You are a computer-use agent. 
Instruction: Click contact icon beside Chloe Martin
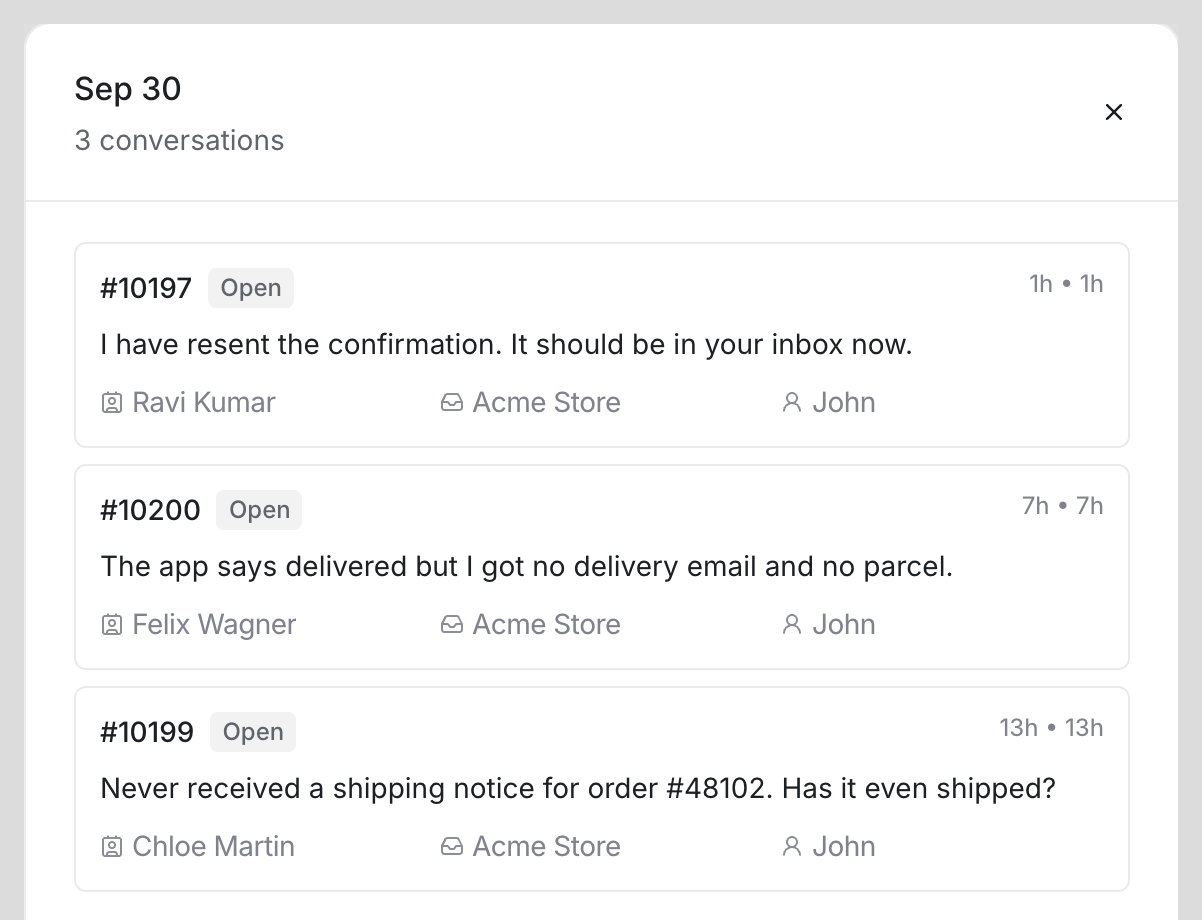coord(112,847)
